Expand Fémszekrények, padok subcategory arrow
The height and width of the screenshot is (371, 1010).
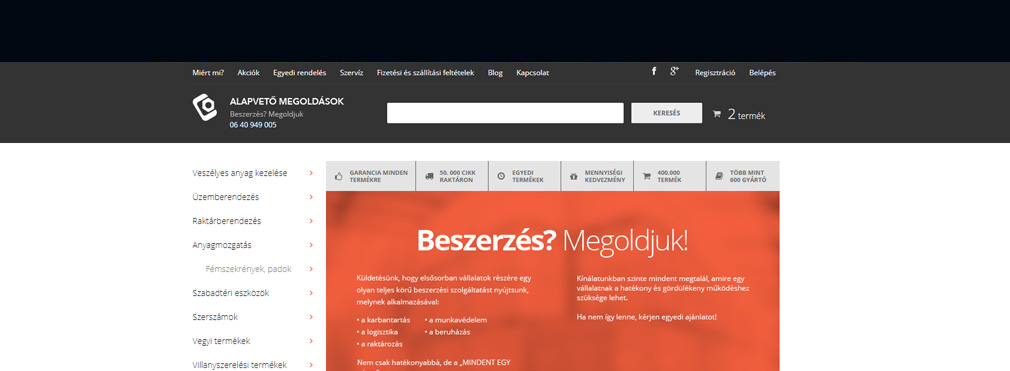(311, 269)
